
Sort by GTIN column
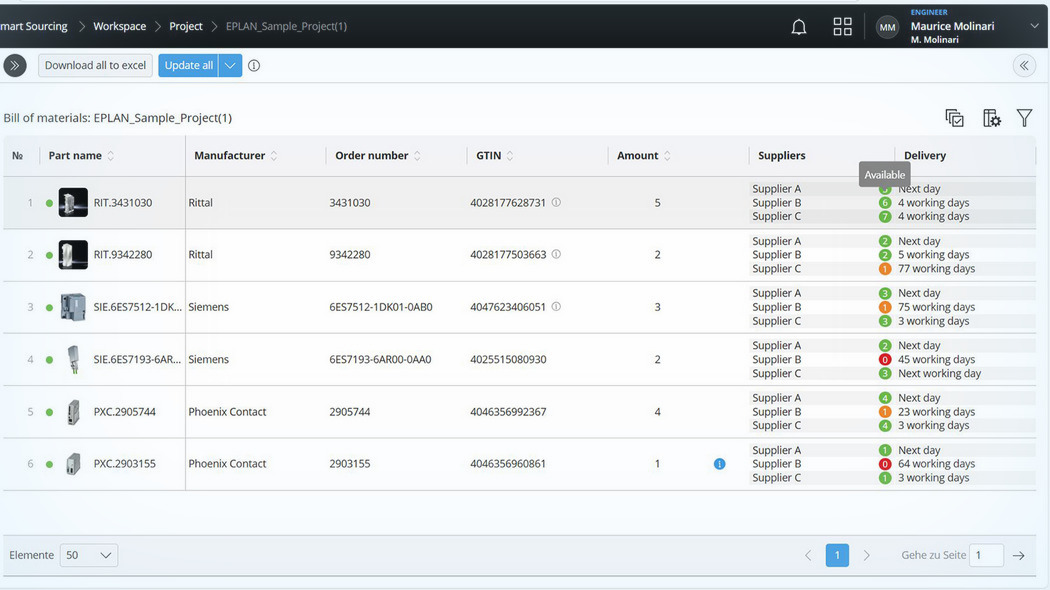510,155
